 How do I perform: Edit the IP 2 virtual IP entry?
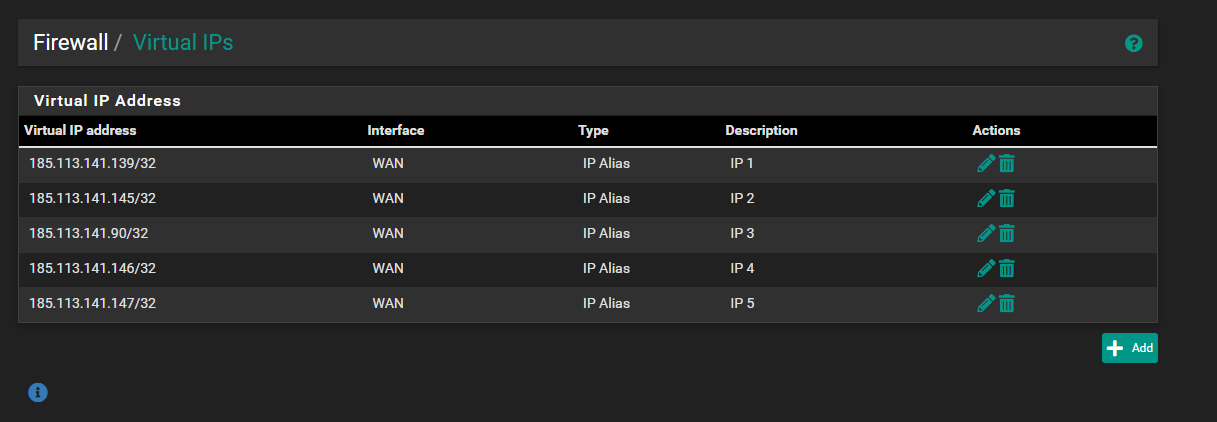pyautogui.click(x=985, y=199)
